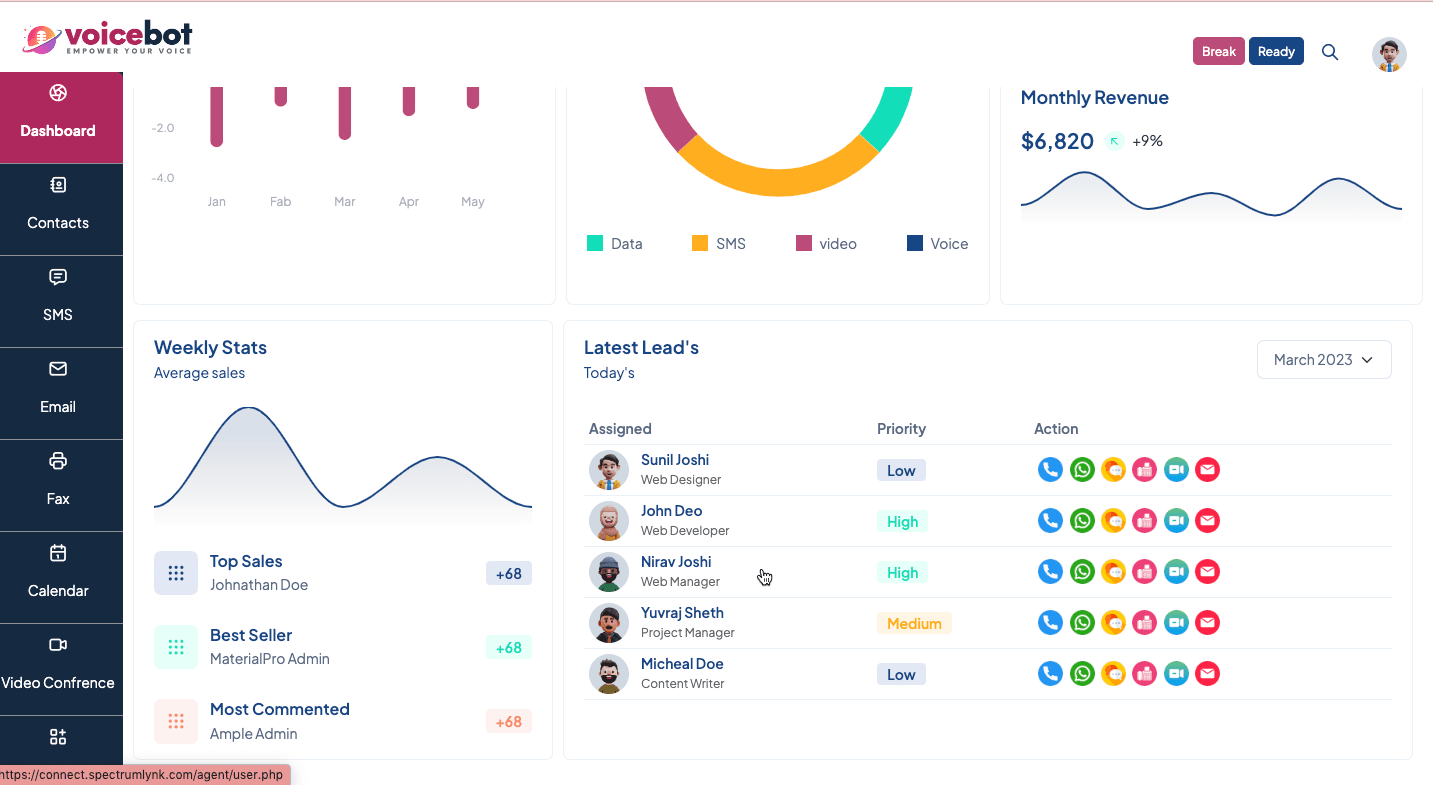The image size is (1433, 785).
Task: Click the Voicebot logo
Action: pos(108,39)
